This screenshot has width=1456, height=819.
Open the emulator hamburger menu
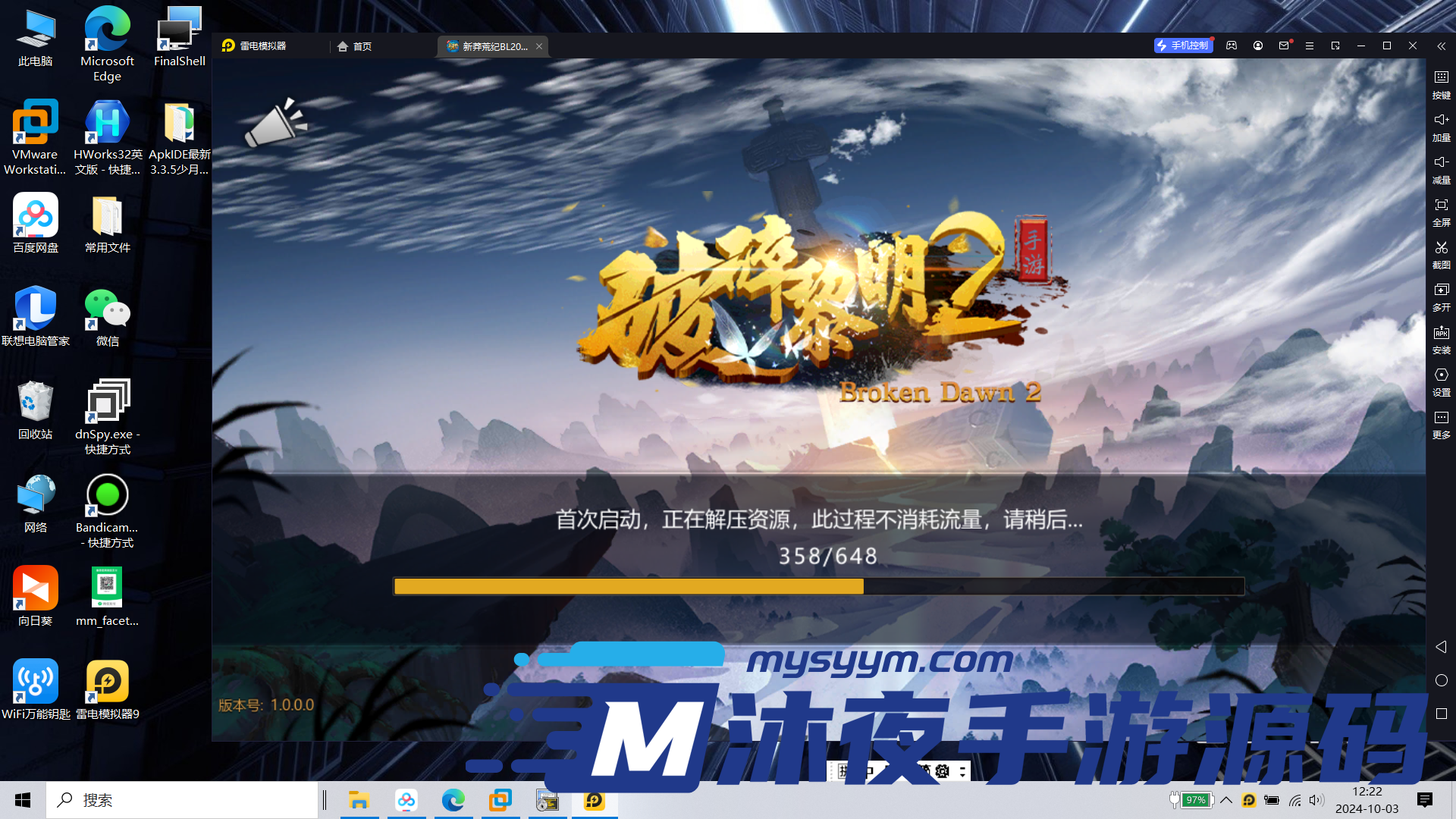(x=1310, y=45)
